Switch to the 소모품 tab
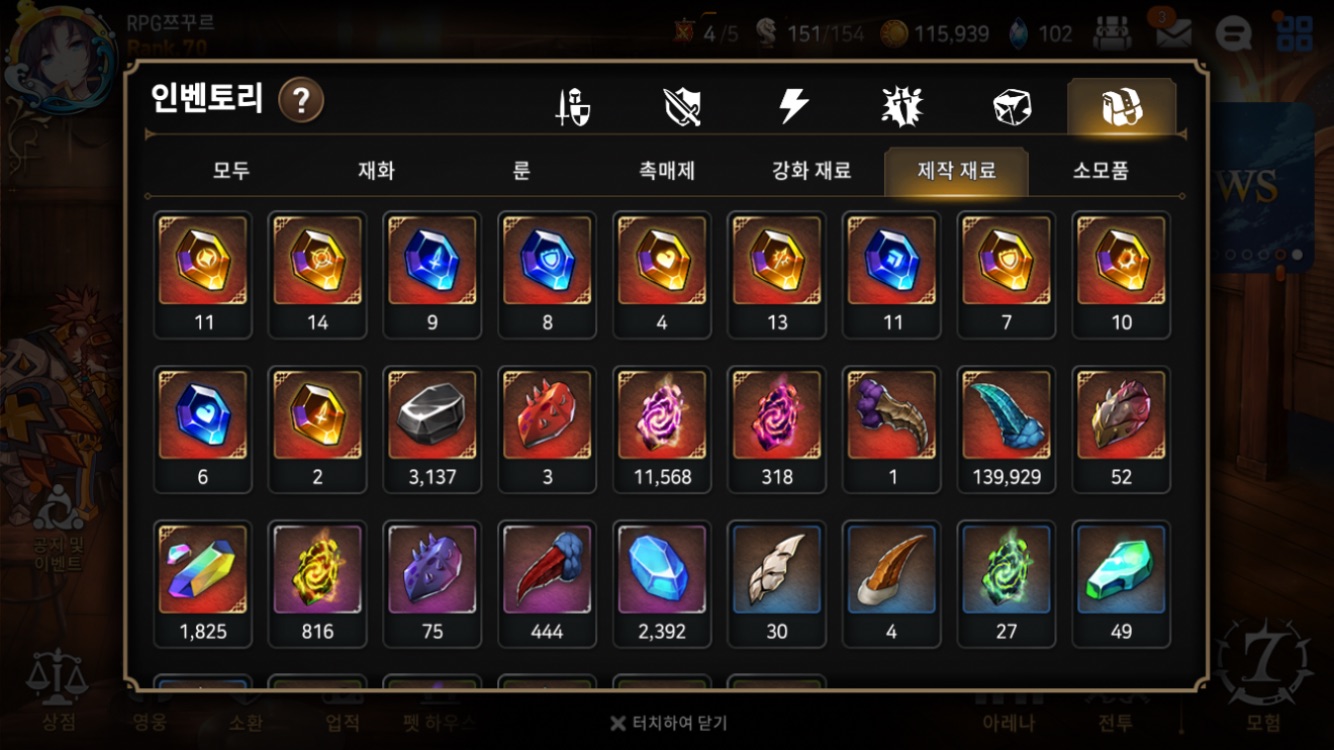The width and height of the screenshot is (1334, 750). click(x=1101, y=171)
